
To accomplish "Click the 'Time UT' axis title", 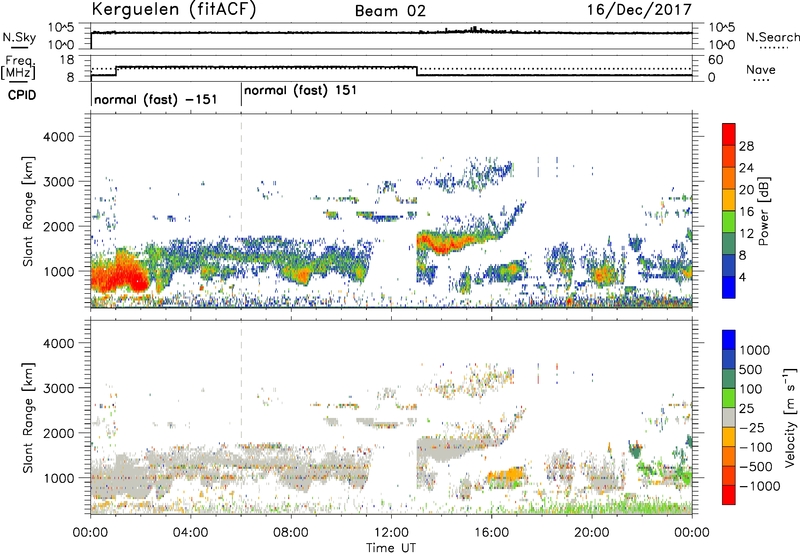I will (391, 548).
